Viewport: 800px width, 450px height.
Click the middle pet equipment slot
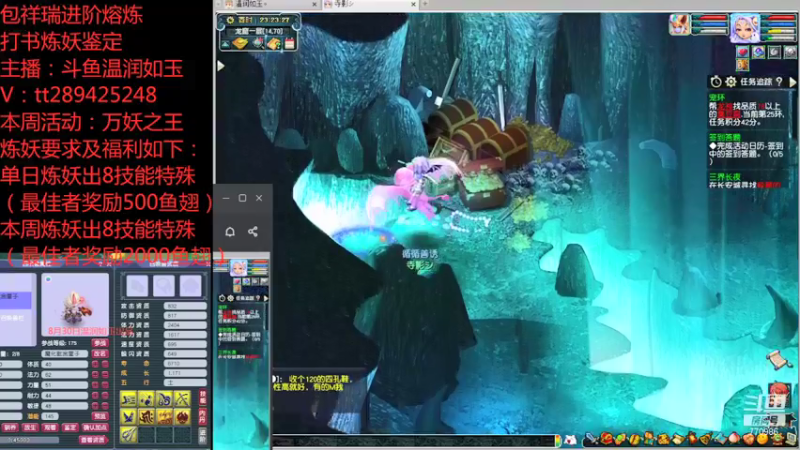coord(163,286)
